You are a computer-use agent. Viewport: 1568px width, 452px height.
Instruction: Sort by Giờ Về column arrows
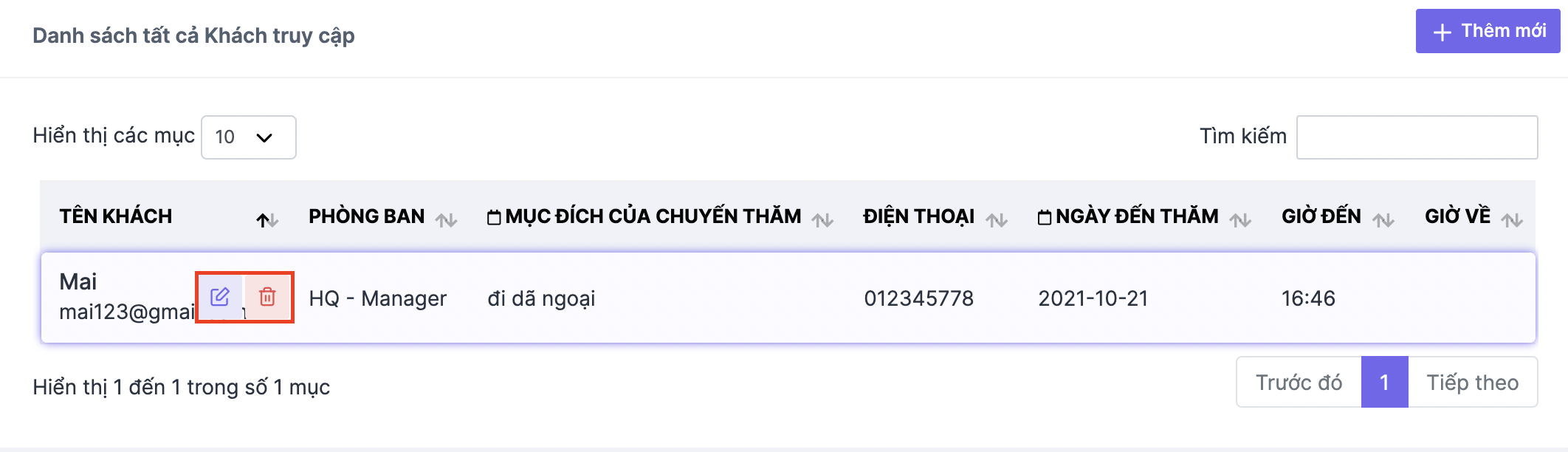(x=1512, y=219)
